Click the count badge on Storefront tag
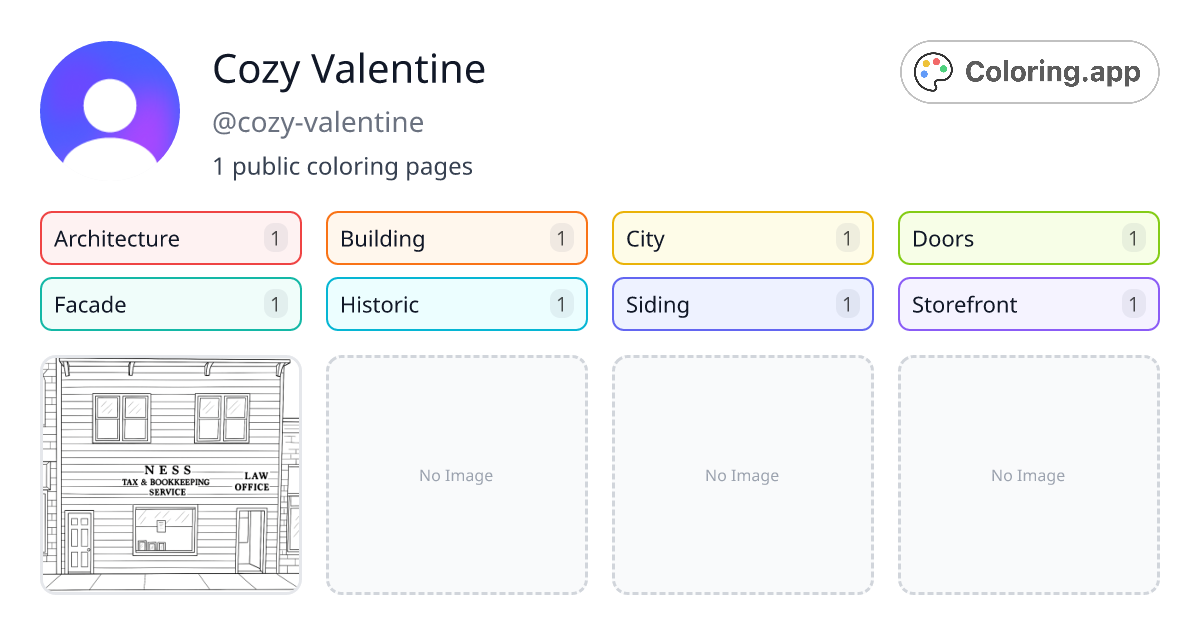 [1133, 304]
